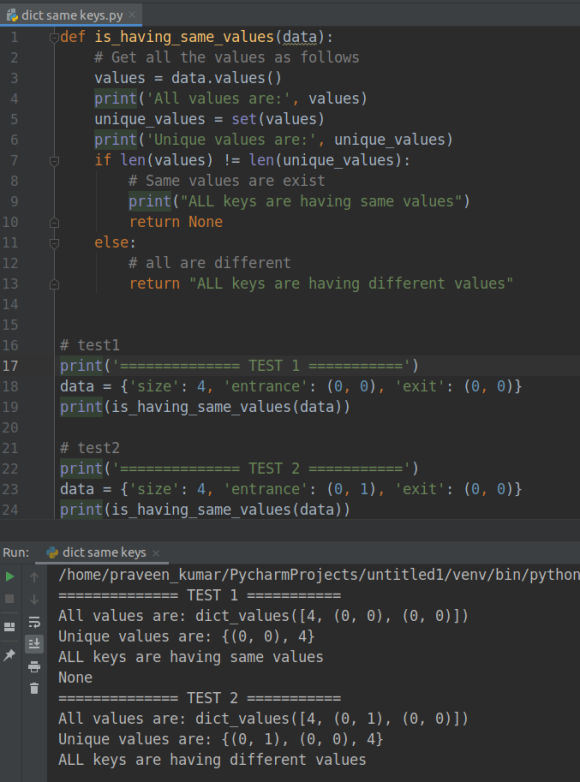Click the restore layout icon

coord(9,627)
